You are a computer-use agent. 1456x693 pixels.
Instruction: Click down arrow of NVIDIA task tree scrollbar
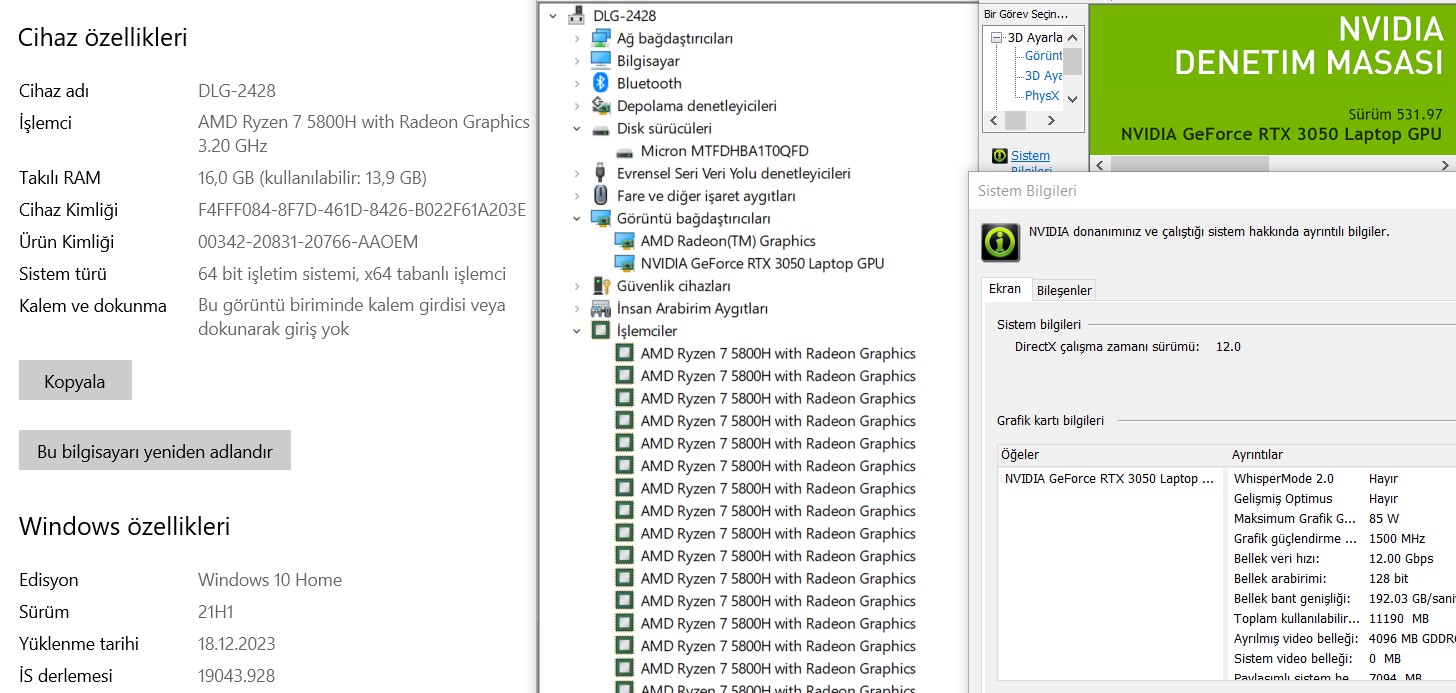click(1072, 99)
